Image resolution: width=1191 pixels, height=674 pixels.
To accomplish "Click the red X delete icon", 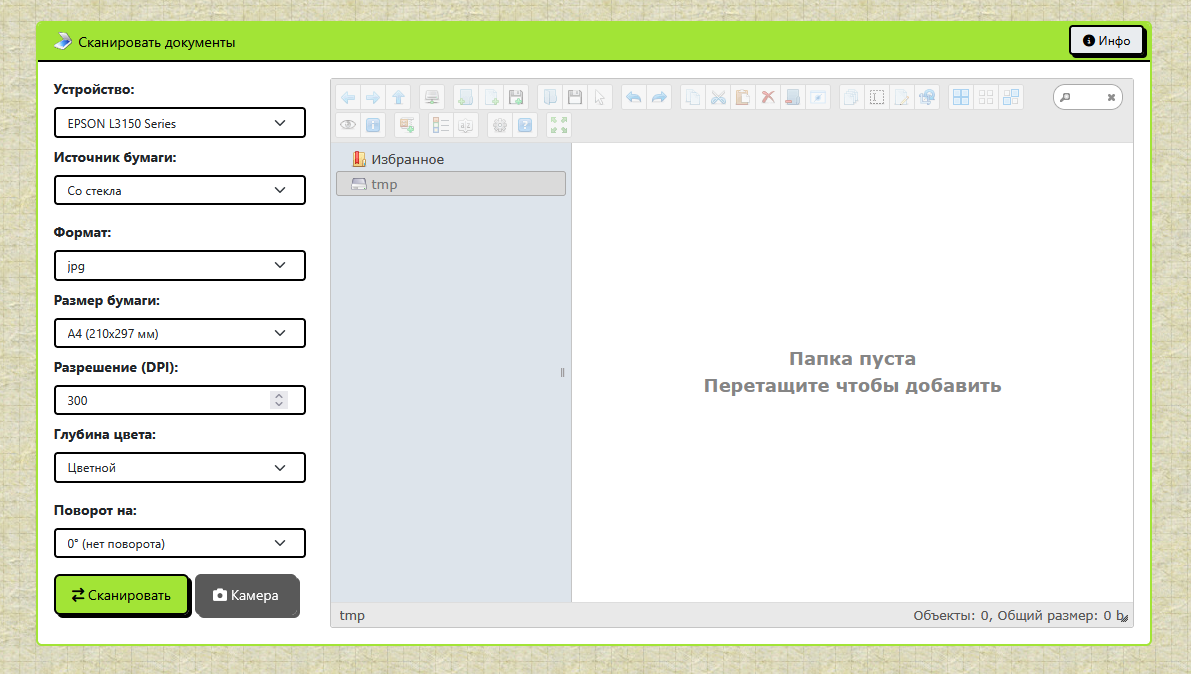I will tap(768, 97).
